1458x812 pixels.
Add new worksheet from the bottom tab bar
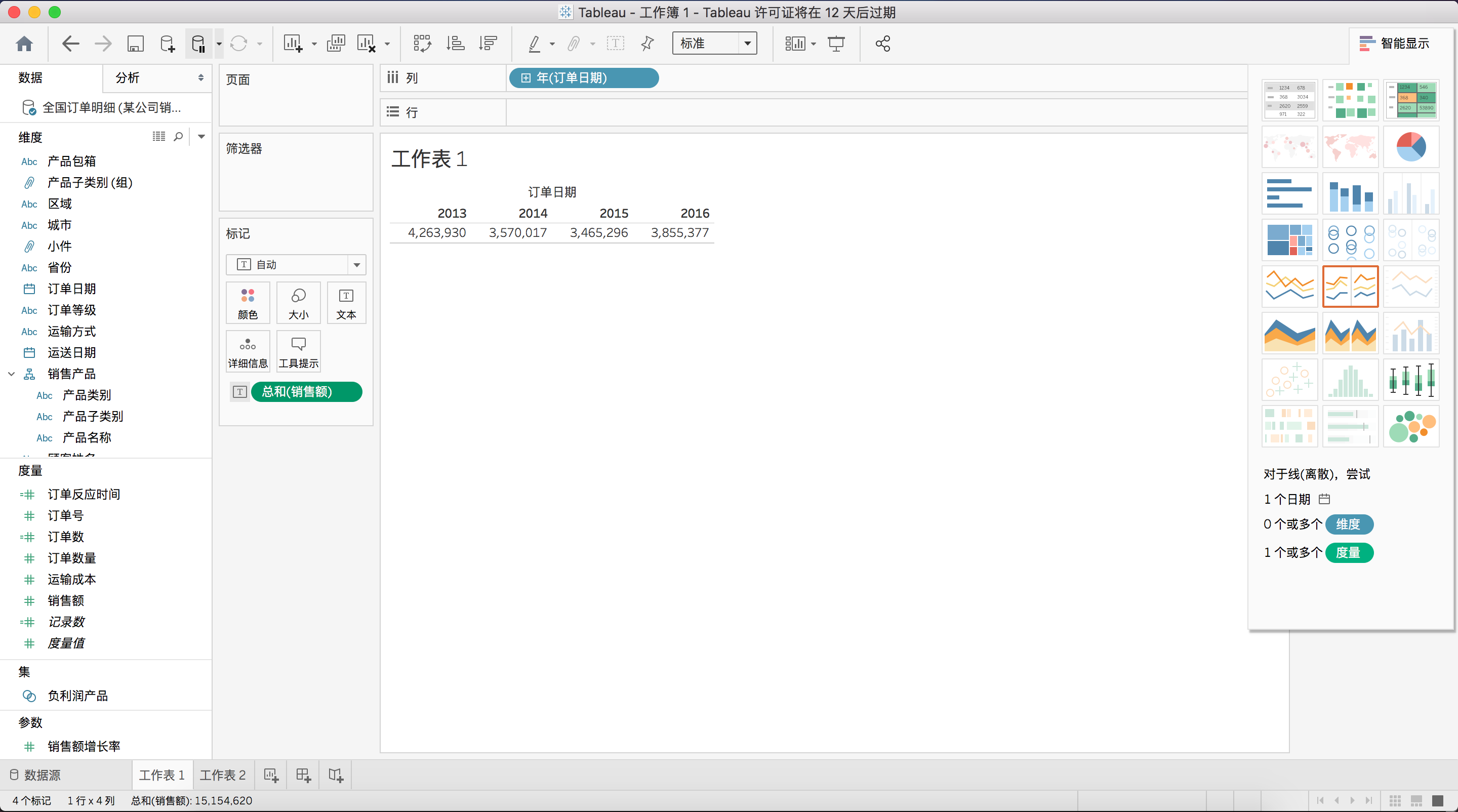click(x=271, y=775)
